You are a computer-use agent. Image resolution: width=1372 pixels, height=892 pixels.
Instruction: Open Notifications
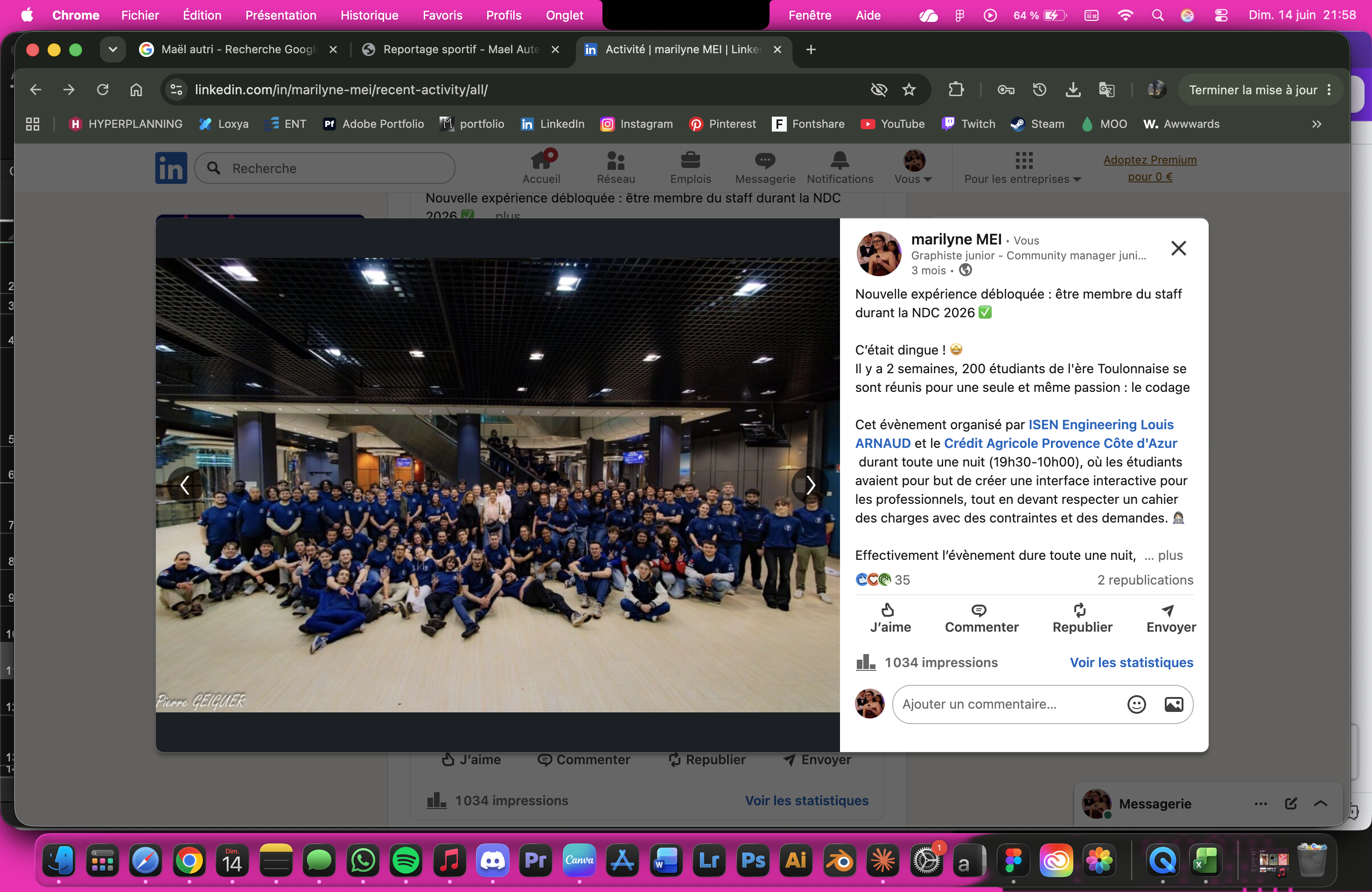tap(840, 167)
